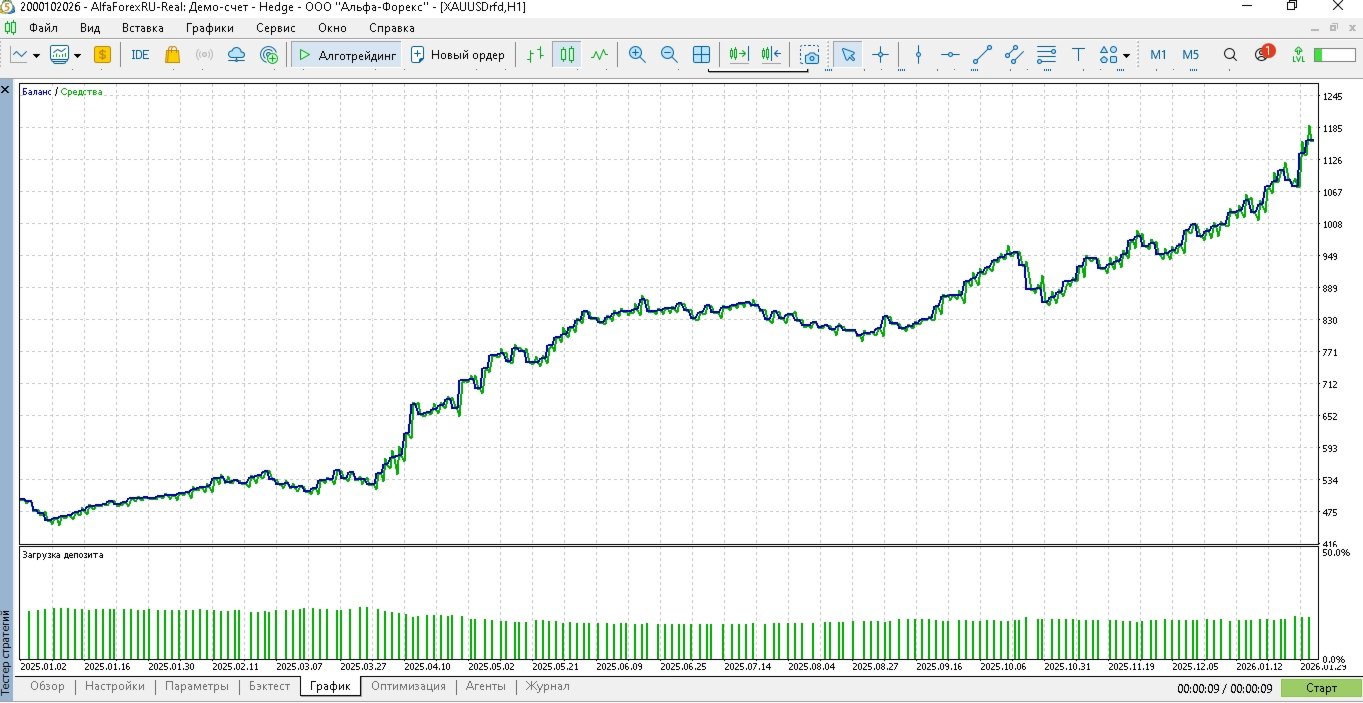Toggle the Алготрейдинг button

347,54
